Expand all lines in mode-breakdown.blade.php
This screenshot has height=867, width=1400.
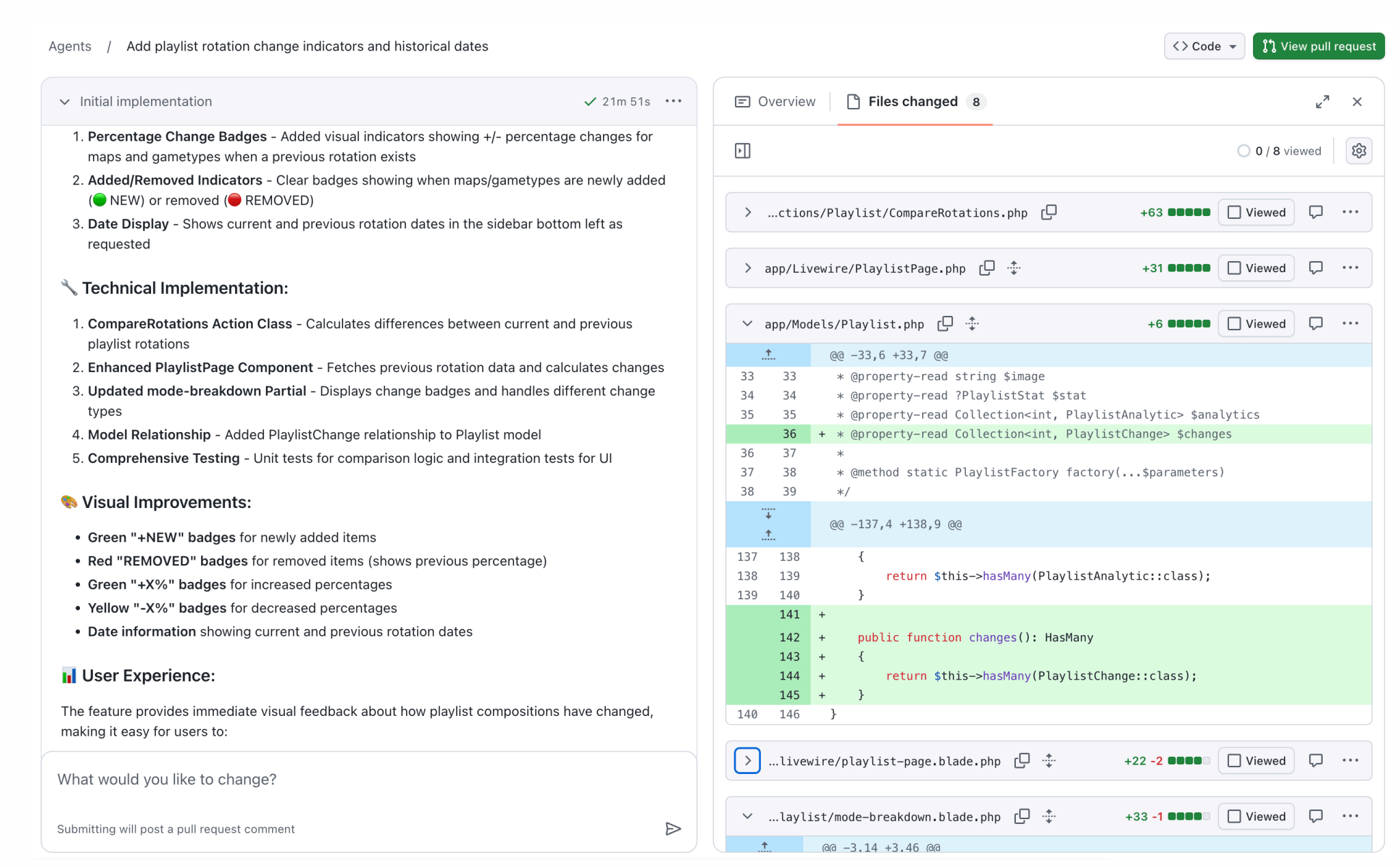[x=1049, y=816]
